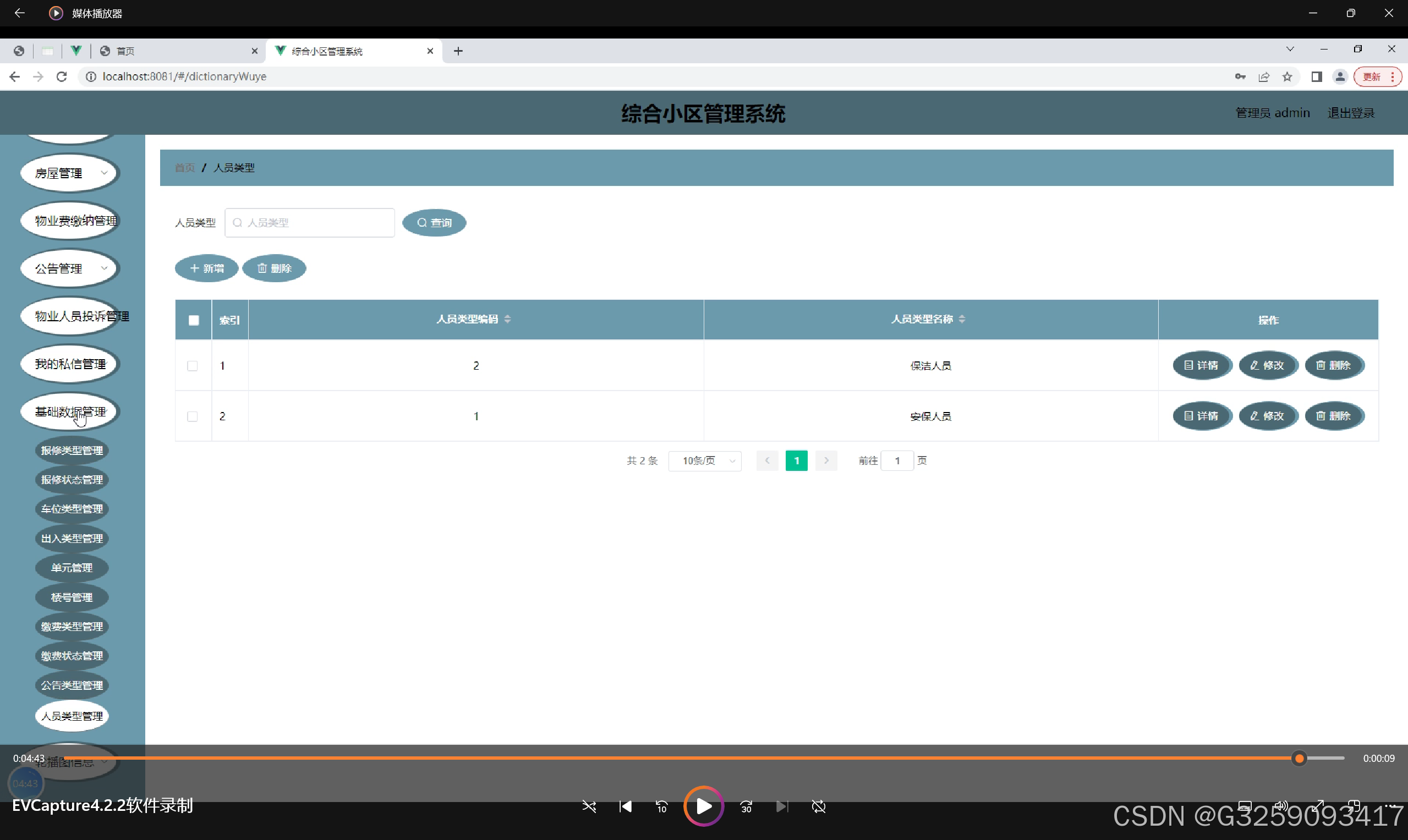Screen dimensions: 1408x840
Task: Click the 新增 add button
Action: coord(207,268)
